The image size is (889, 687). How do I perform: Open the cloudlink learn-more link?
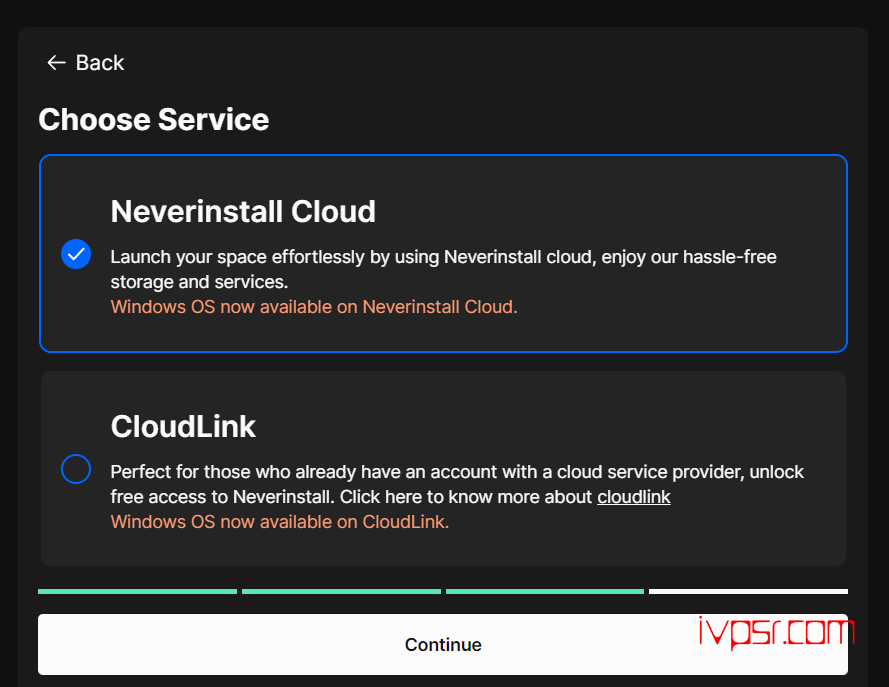point(633,497)
